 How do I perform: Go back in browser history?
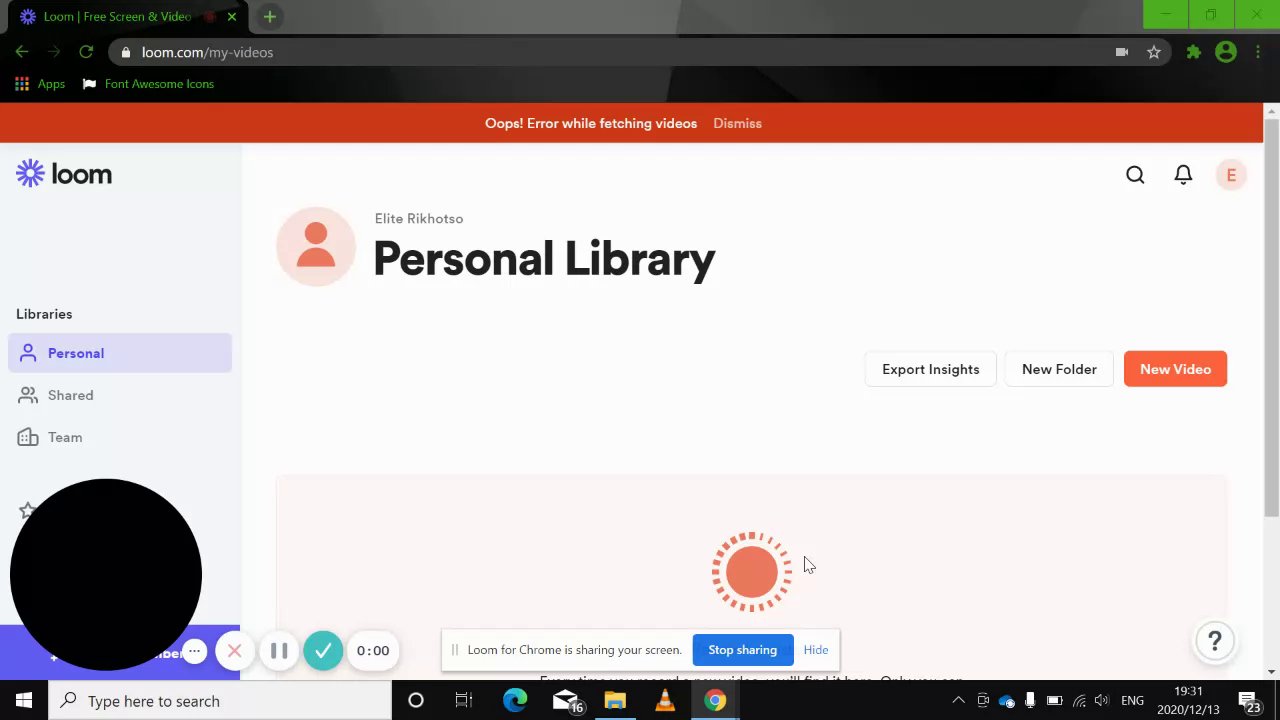point(22,52)
